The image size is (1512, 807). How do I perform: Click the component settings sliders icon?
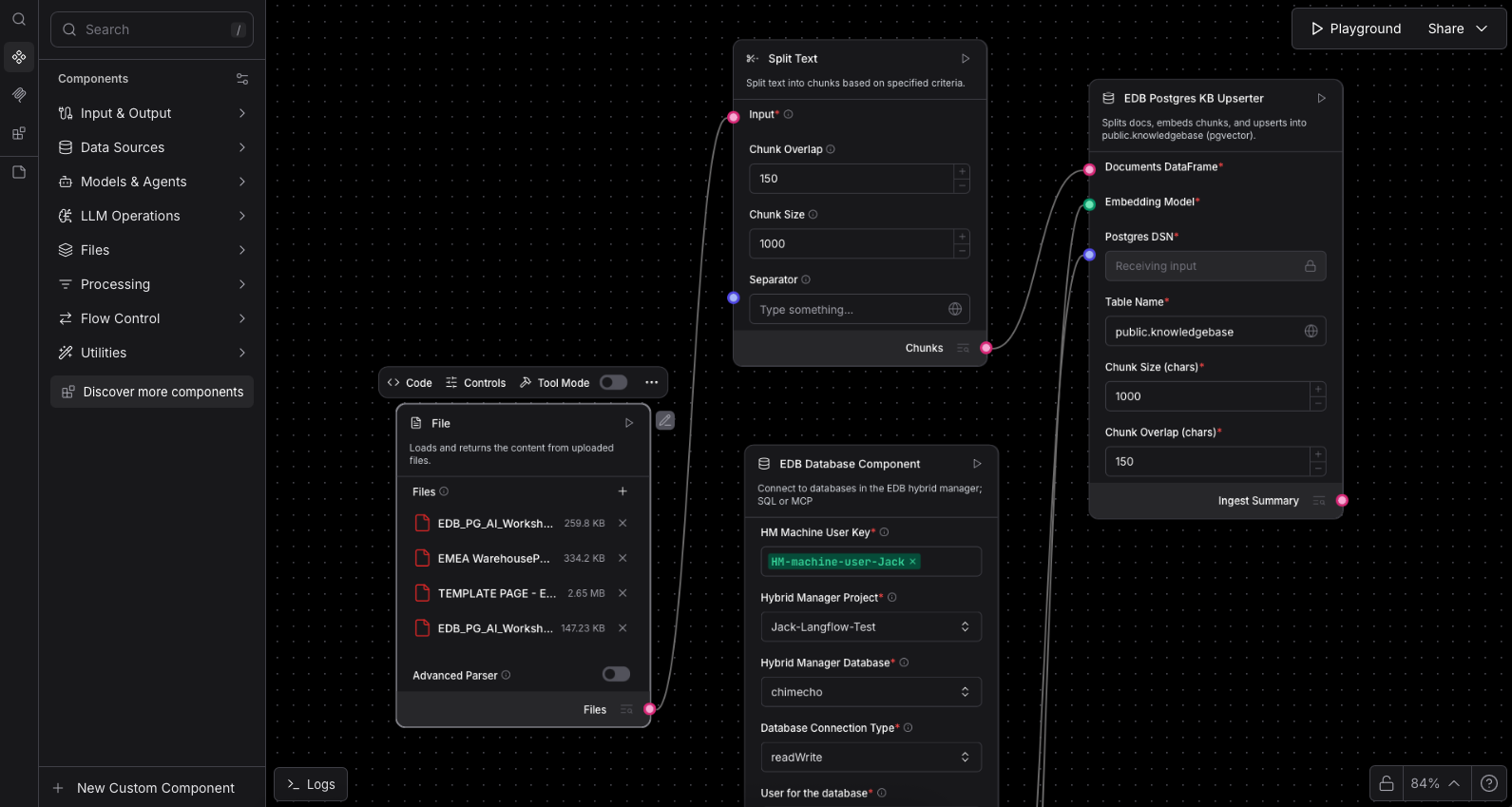242,79
